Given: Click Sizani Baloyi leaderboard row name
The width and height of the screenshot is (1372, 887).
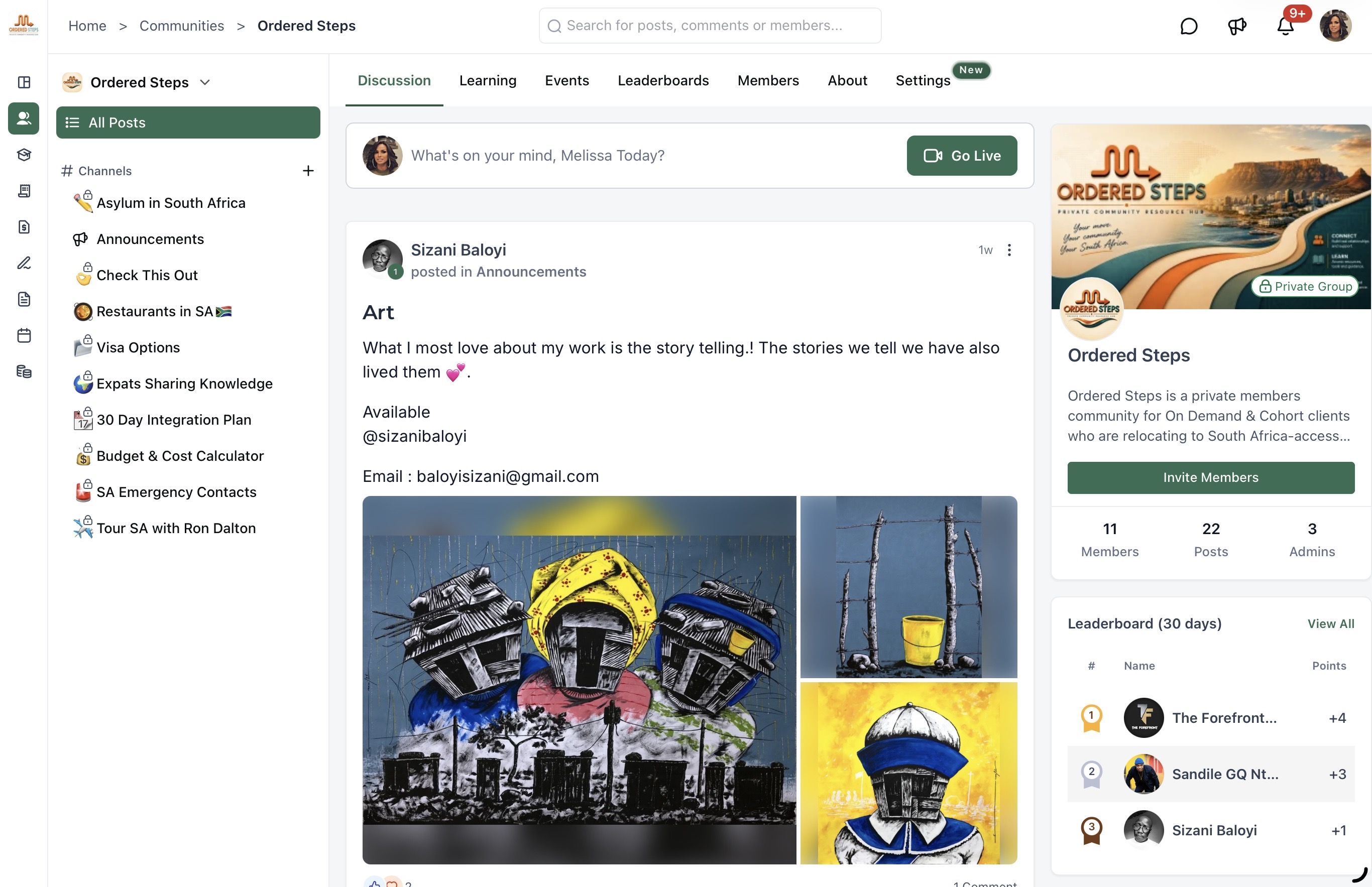Looking at the screenshot, I should tap(1214, 831).
